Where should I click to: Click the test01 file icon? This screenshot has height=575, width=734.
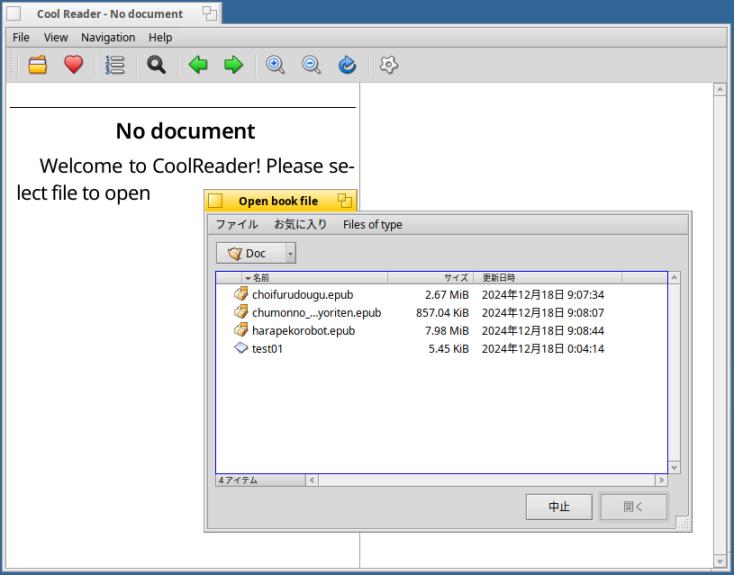[x=241, y=348]
